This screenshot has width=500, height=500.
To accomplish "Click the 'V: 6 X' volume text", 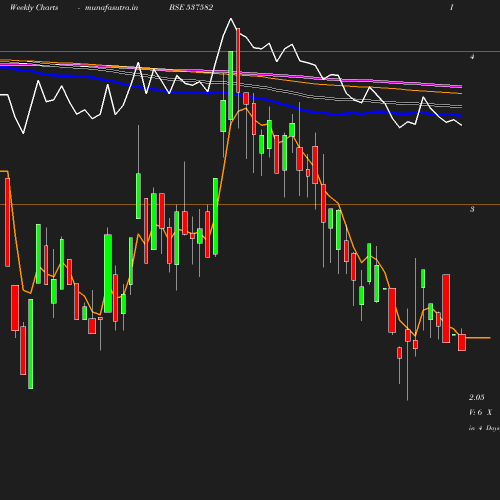I will [x=480, y=413].
